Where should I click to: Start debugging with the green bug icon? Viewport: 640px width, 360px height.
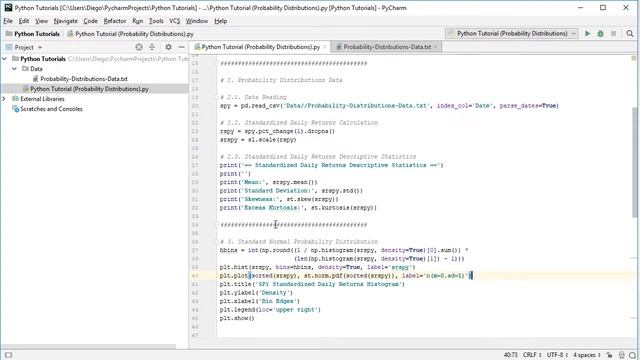tap(600, 34)
